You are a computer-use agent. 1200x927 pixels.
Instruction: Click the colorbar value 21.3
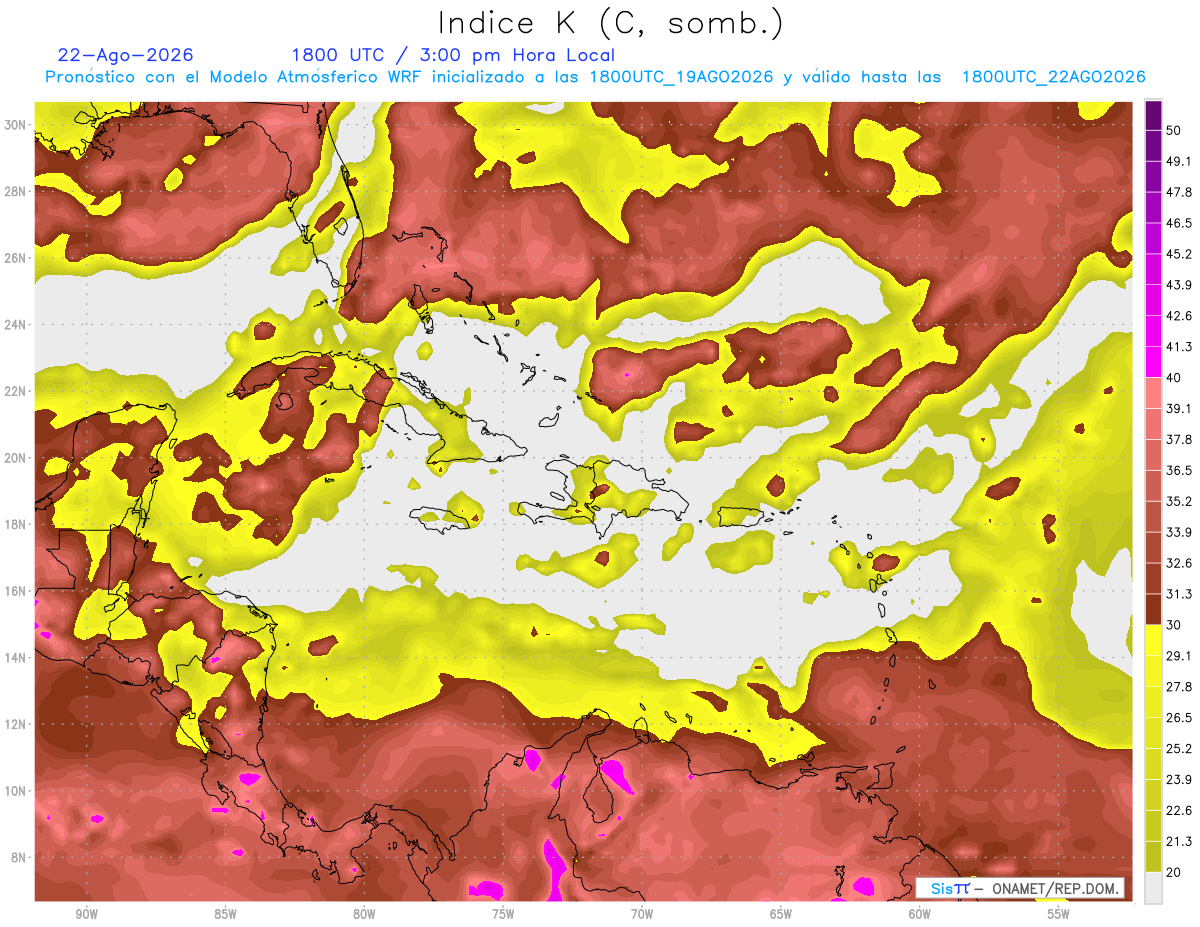pyautogui.click(x=1179, y=841)
